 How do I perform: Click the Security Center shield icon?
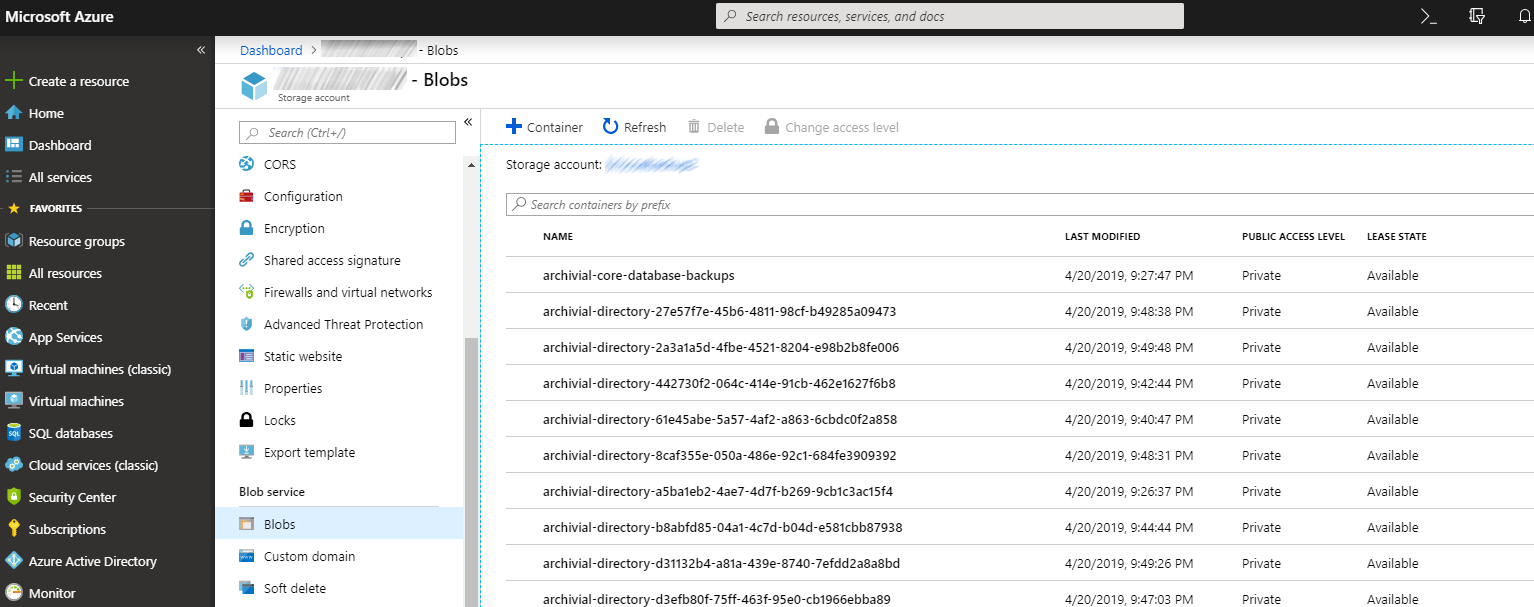tap(14, 497)
